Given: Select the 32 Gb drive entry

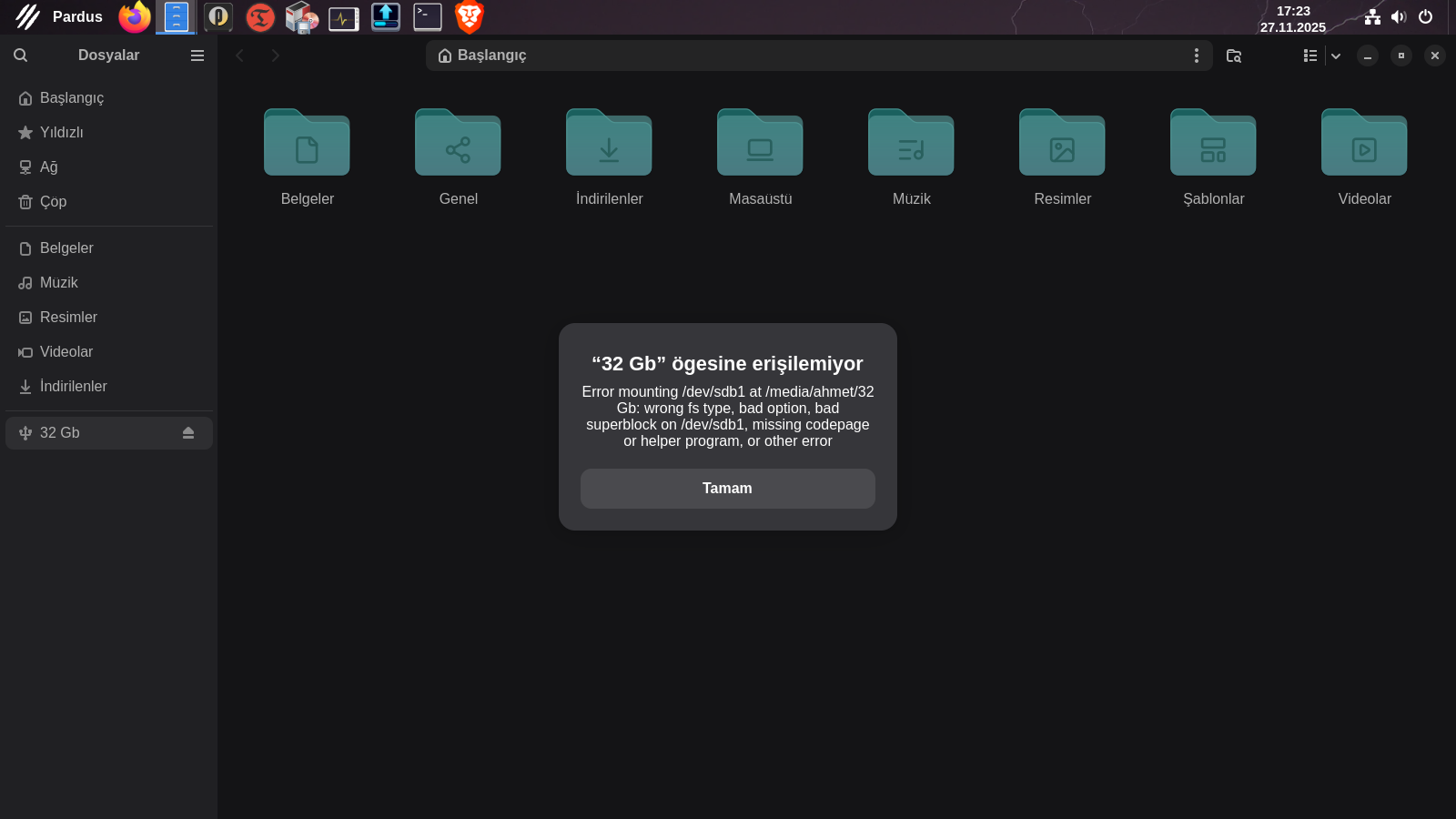Looking at the screenshot, I should [60, 433].
